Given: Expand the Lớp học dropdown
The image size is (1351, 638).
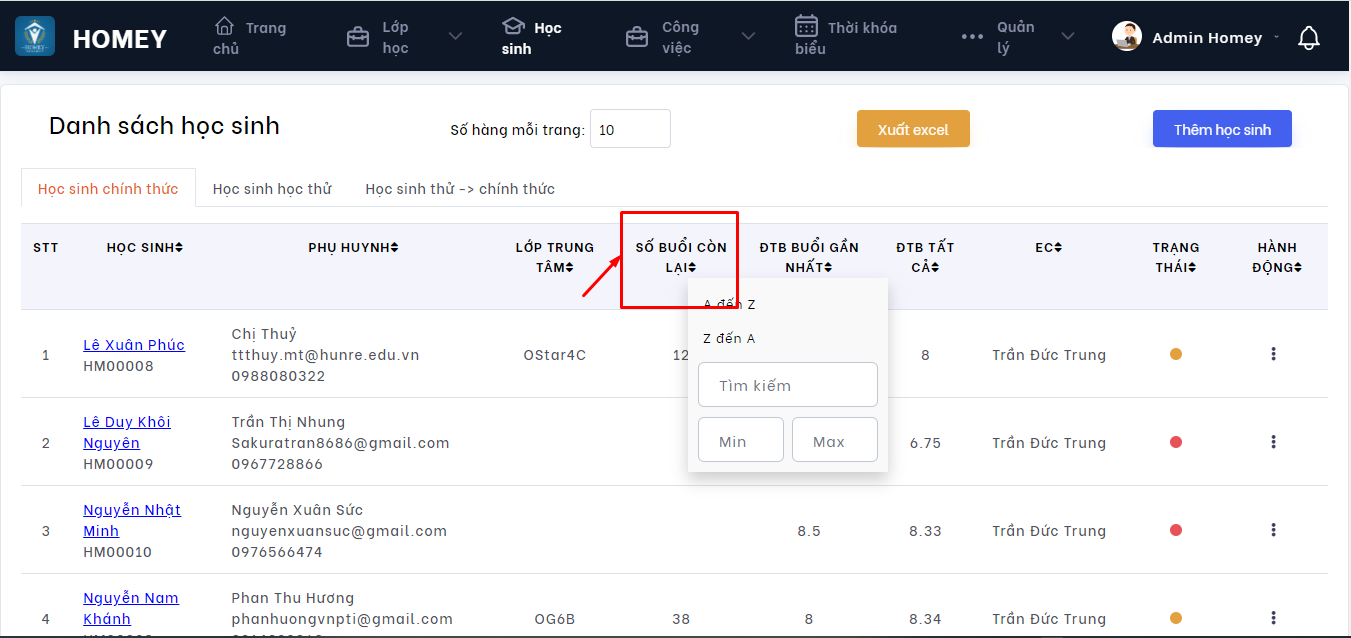Looking at the screenshot, I should (x=455, y=37).
